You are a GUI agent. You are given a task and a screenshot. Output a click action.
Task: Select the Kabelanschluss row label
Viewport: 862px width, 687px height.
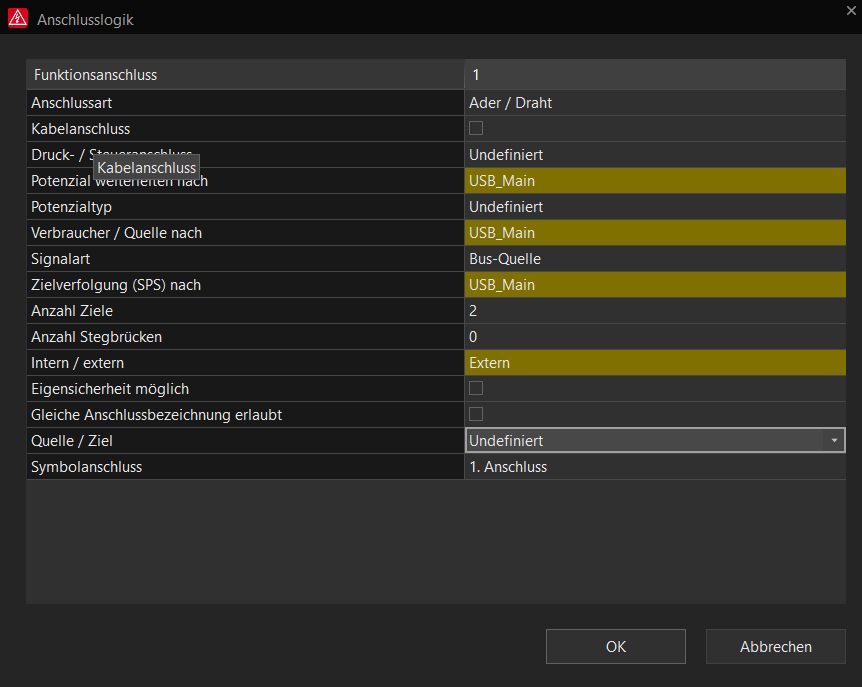pyautogui.click(x=245, y=129)
